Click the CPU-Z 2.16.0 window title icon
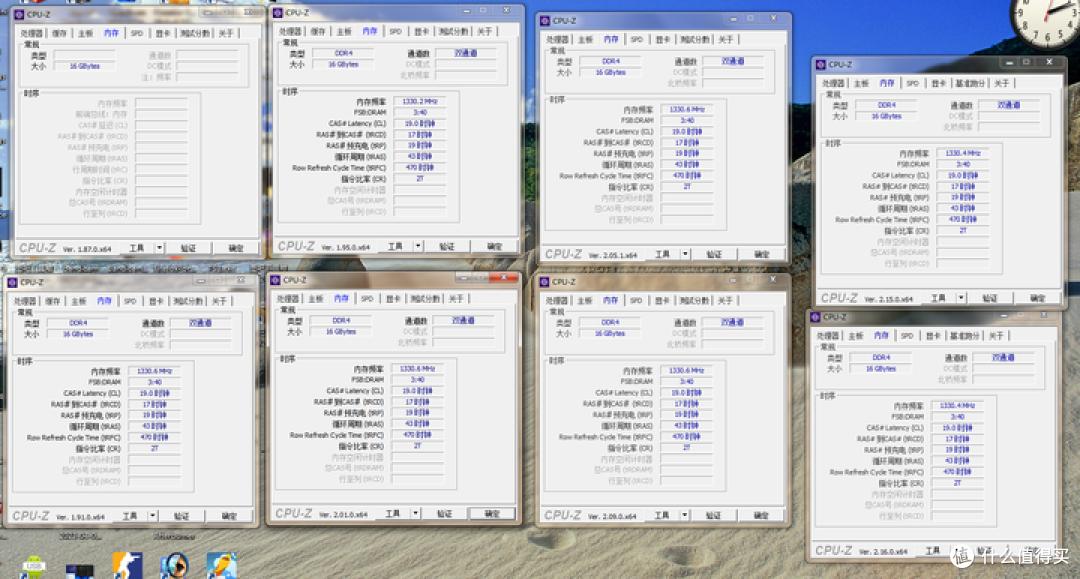This screenshot has width=1080, height=579. pyautogui.click(x=815, y=317)
